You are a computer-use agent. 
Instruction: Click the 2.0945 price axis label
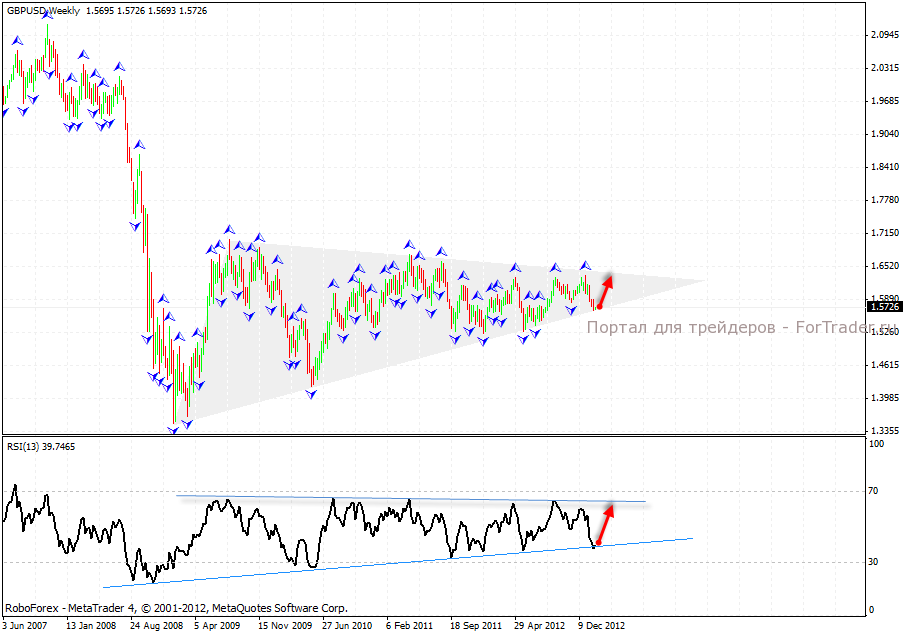(x=883, y=35)
